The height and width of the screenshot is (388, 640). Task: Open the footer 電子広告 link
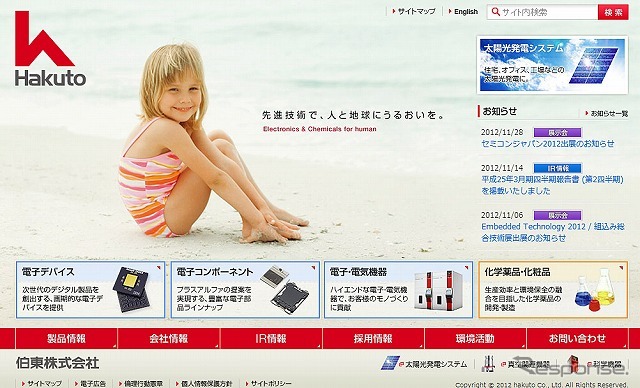[x=93, y=384]
